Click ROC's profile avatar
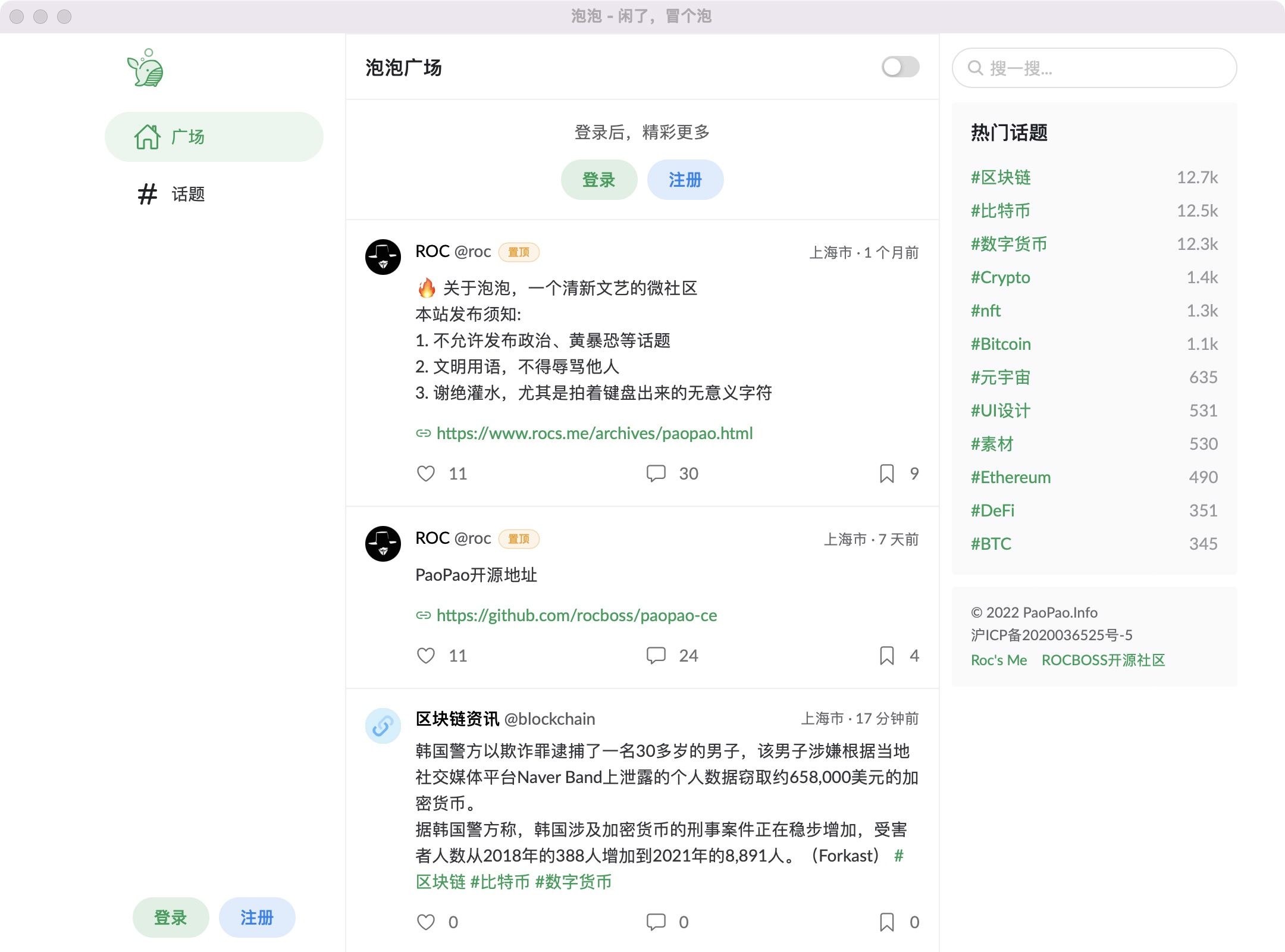Screen dimensions: 1285x952 pos(383,255)
